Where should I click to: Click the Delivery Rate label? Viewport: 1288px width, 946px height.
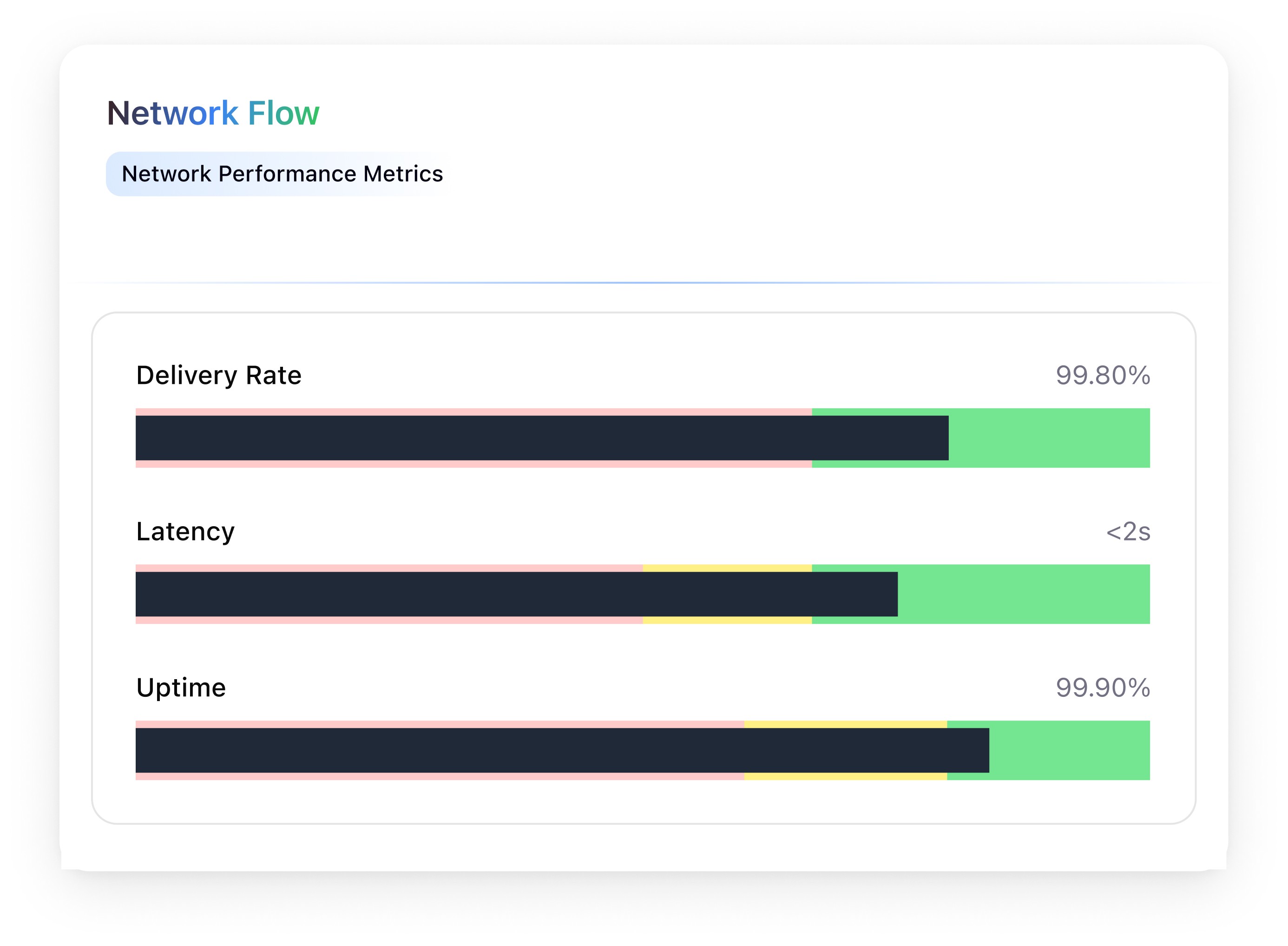219,376
